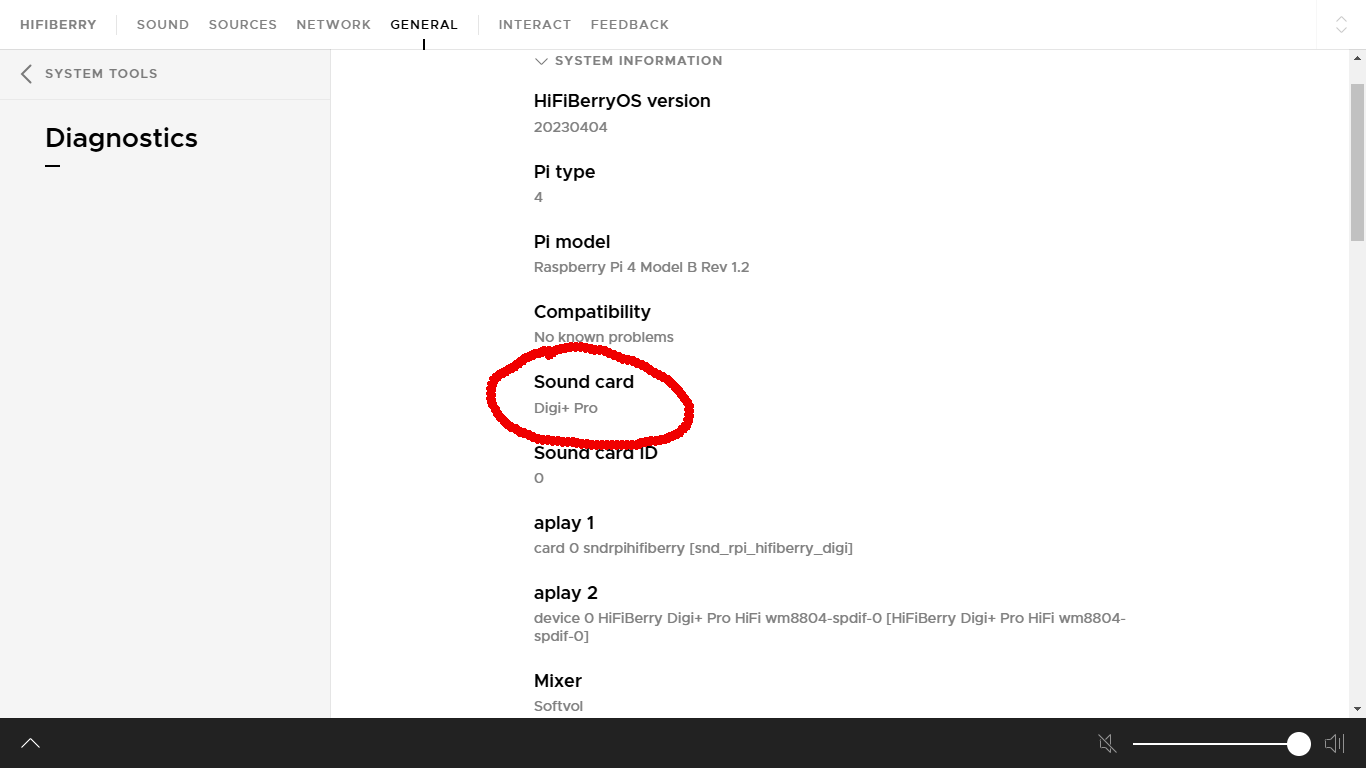Click the scrollbar up arrow
This screenshot has height=768, width=1366.
tap(1357, 58)
